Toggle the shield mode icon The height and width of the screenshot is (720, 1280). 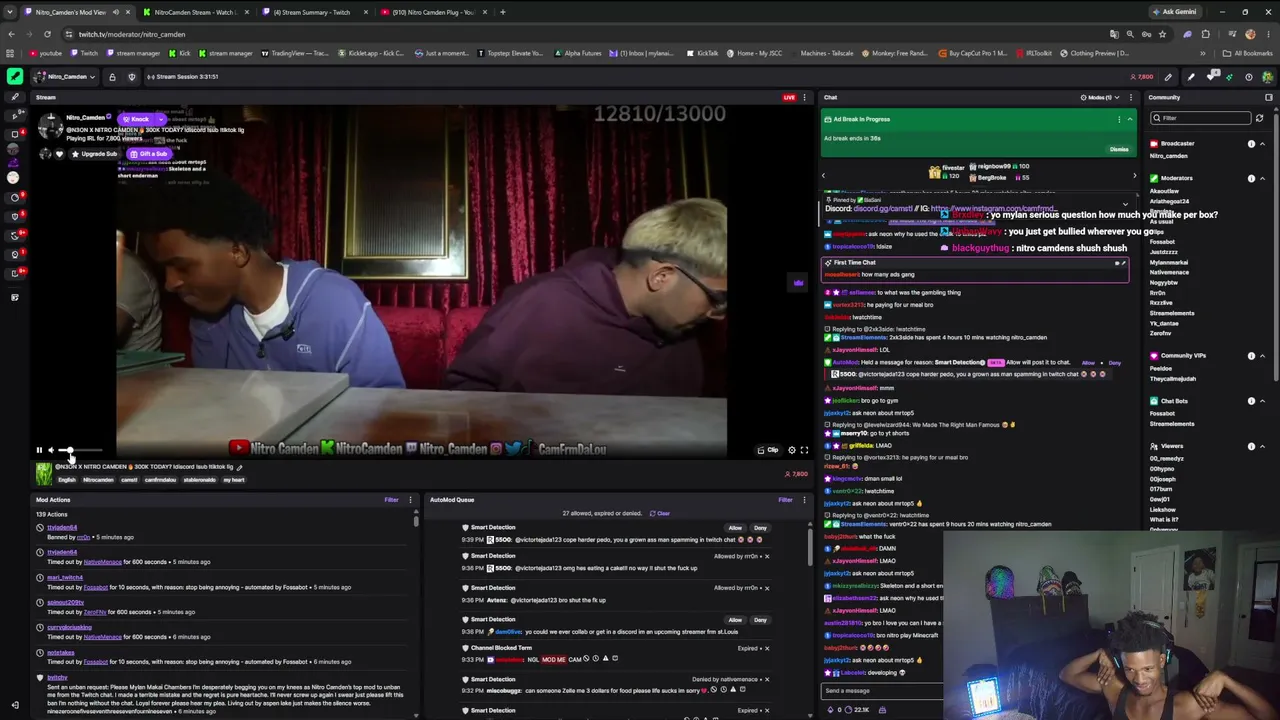point(131,77)
